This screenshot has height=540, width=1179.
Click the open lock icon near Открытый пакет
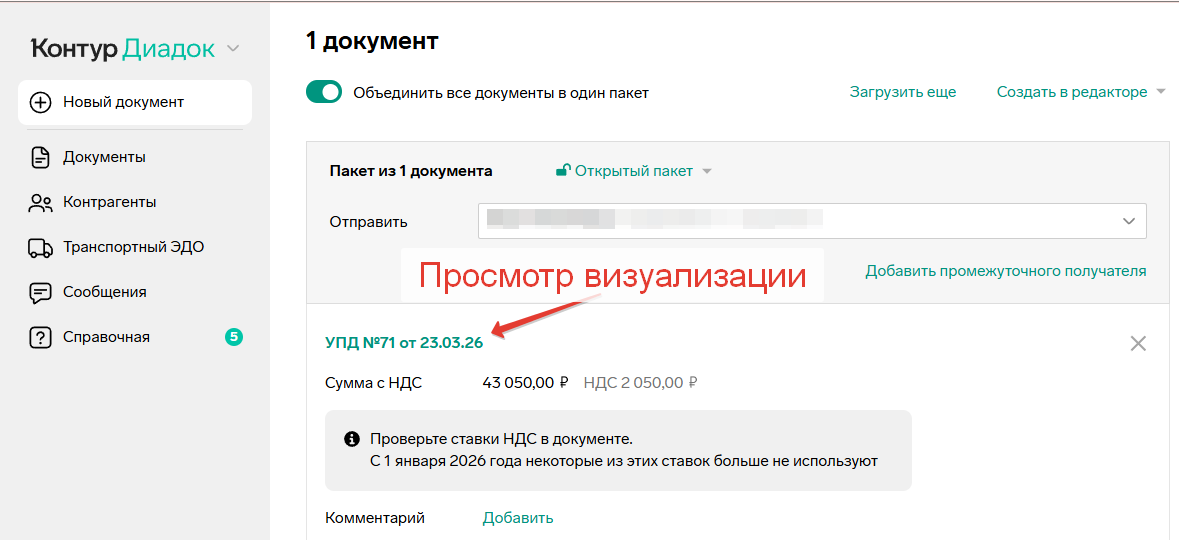(562, 171)
